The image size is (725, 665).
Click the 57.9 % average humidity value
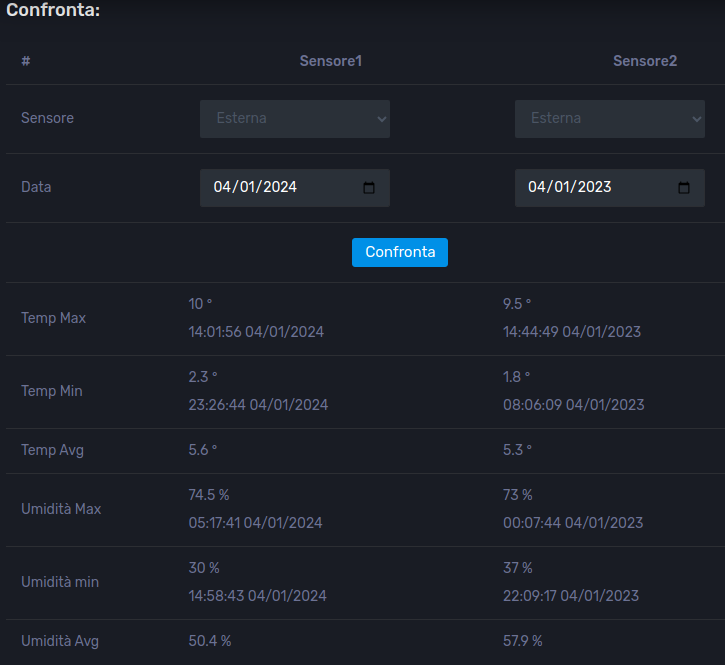(523, 641)
